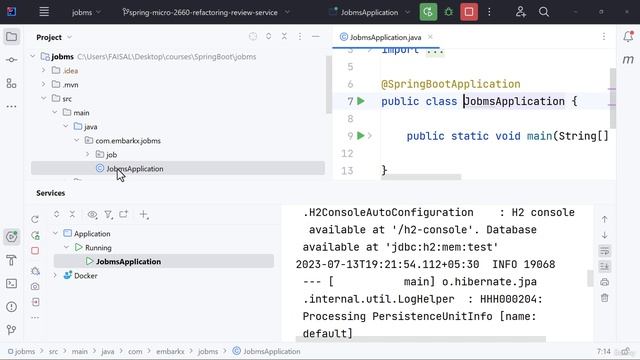Collapse the jobms root folder
Screen dimensions: 640x360
click(33, 56)
